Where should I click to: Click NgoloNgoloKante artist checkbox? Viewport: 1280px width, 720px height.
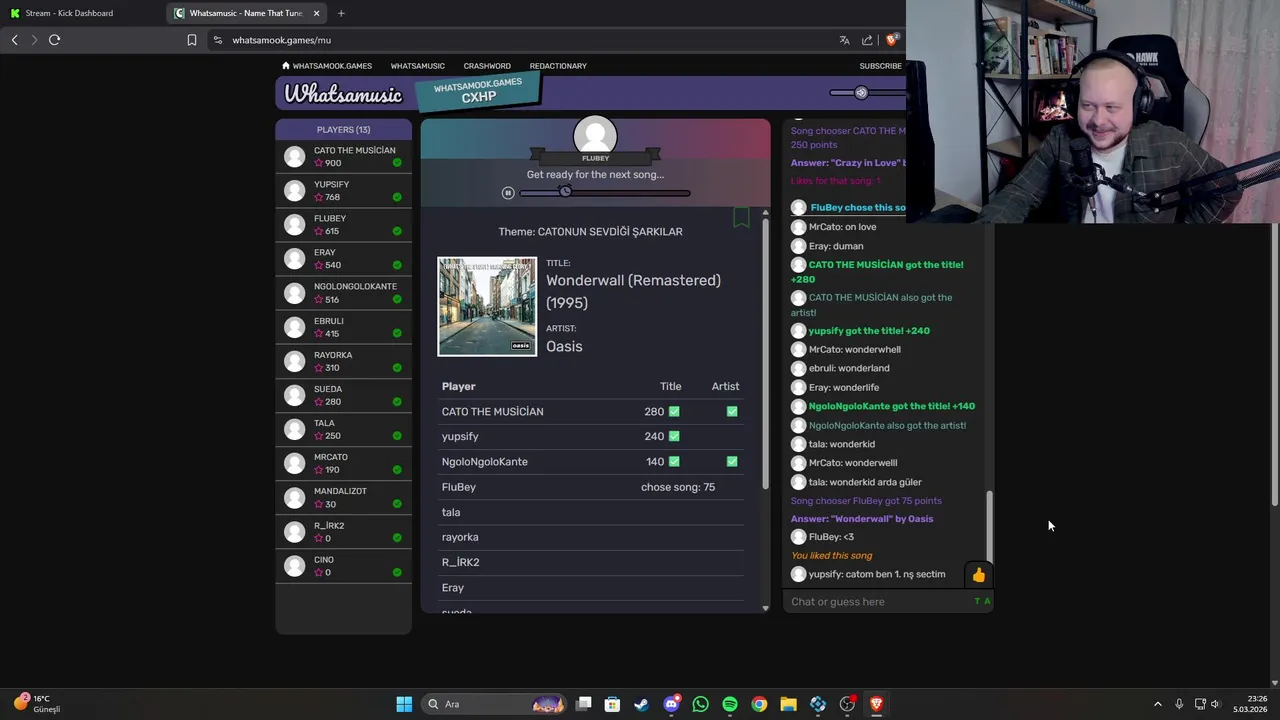coord(732,462)
